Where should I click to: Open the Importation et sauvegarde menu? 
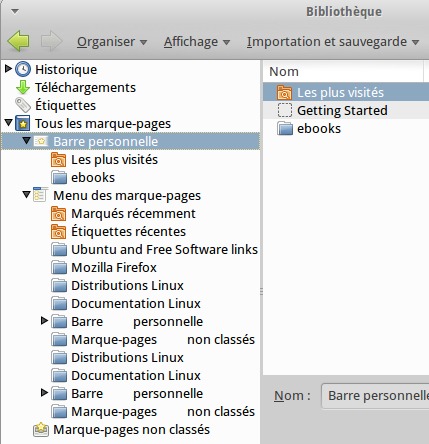[333, 42]
